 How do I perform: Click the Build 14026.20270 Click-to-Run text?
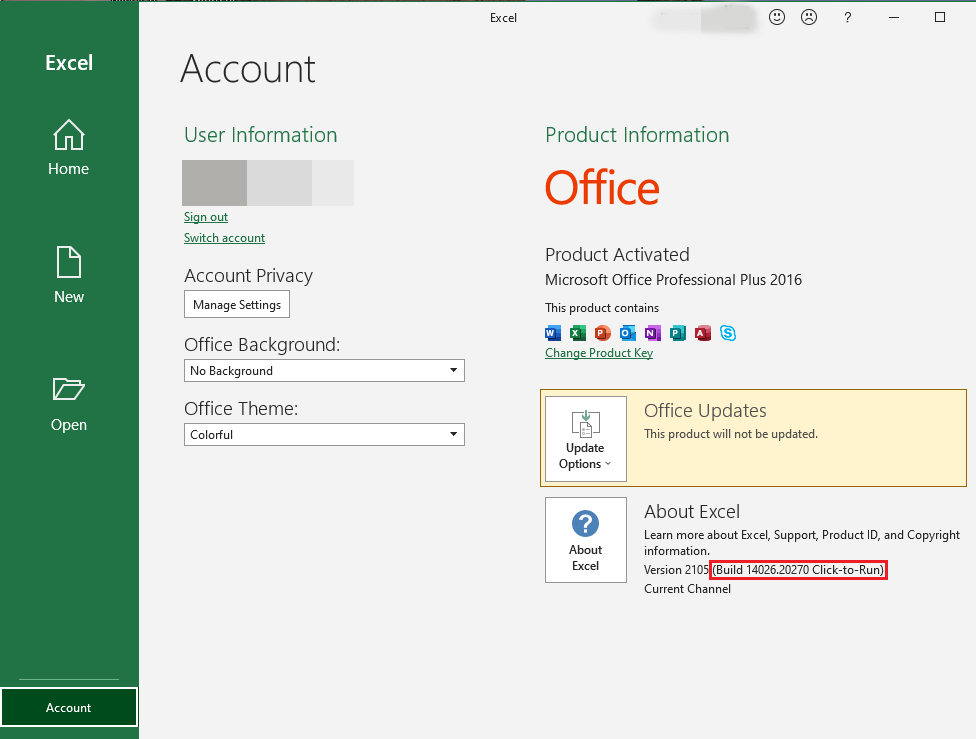coord(798,570)
